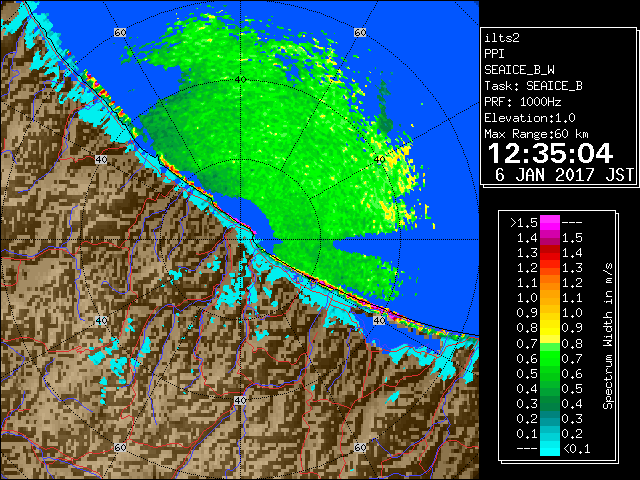Click the 'ilts2' radar site label

coord(502,38)
